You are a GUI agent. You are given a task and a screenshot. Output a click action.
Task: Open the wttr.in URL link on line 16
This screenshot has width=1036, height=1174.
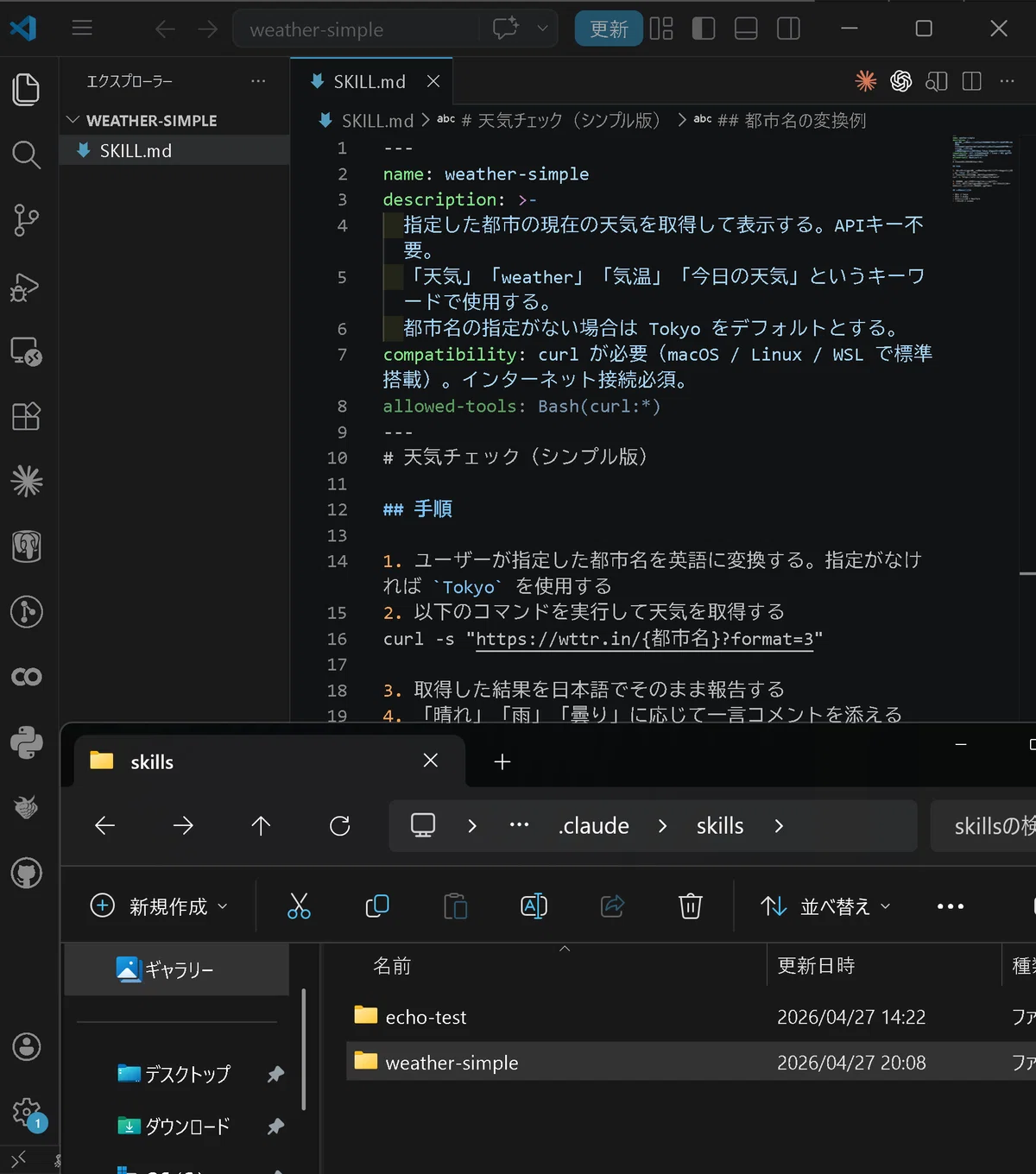point(645,639)
